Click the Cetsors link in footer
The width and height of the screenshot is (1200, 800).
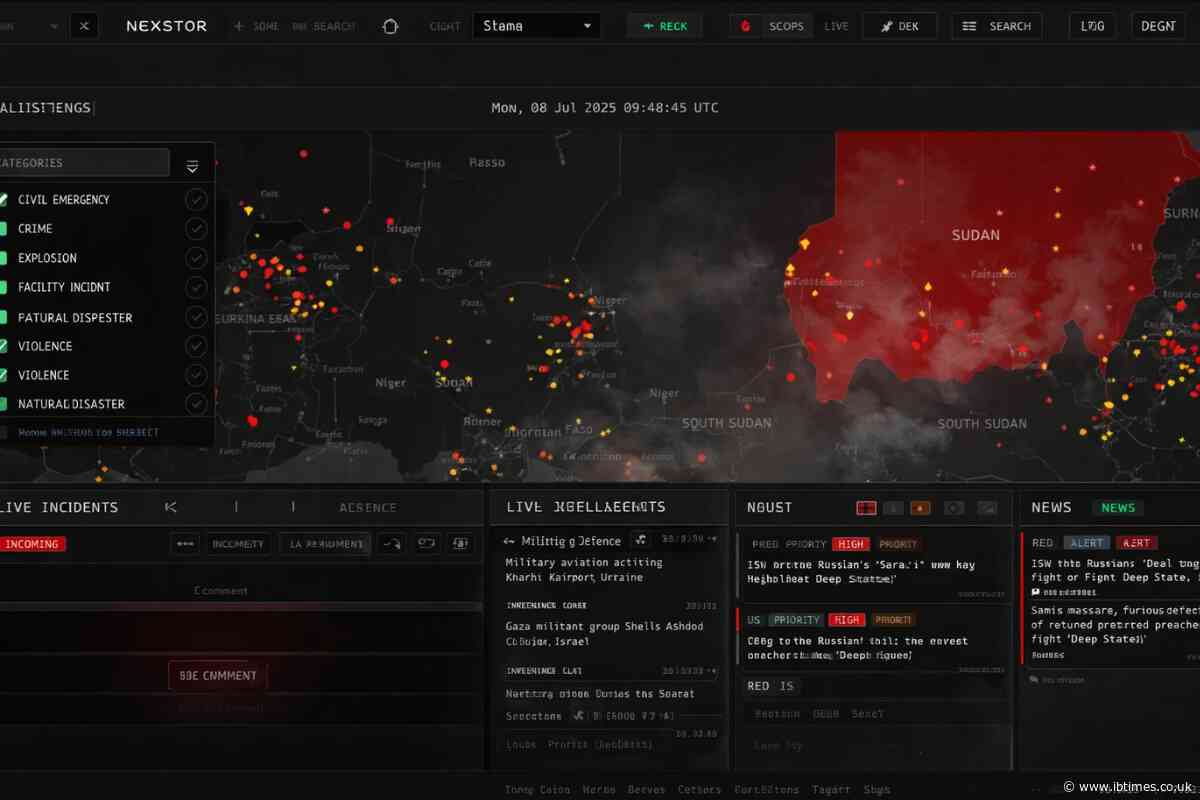699,789
